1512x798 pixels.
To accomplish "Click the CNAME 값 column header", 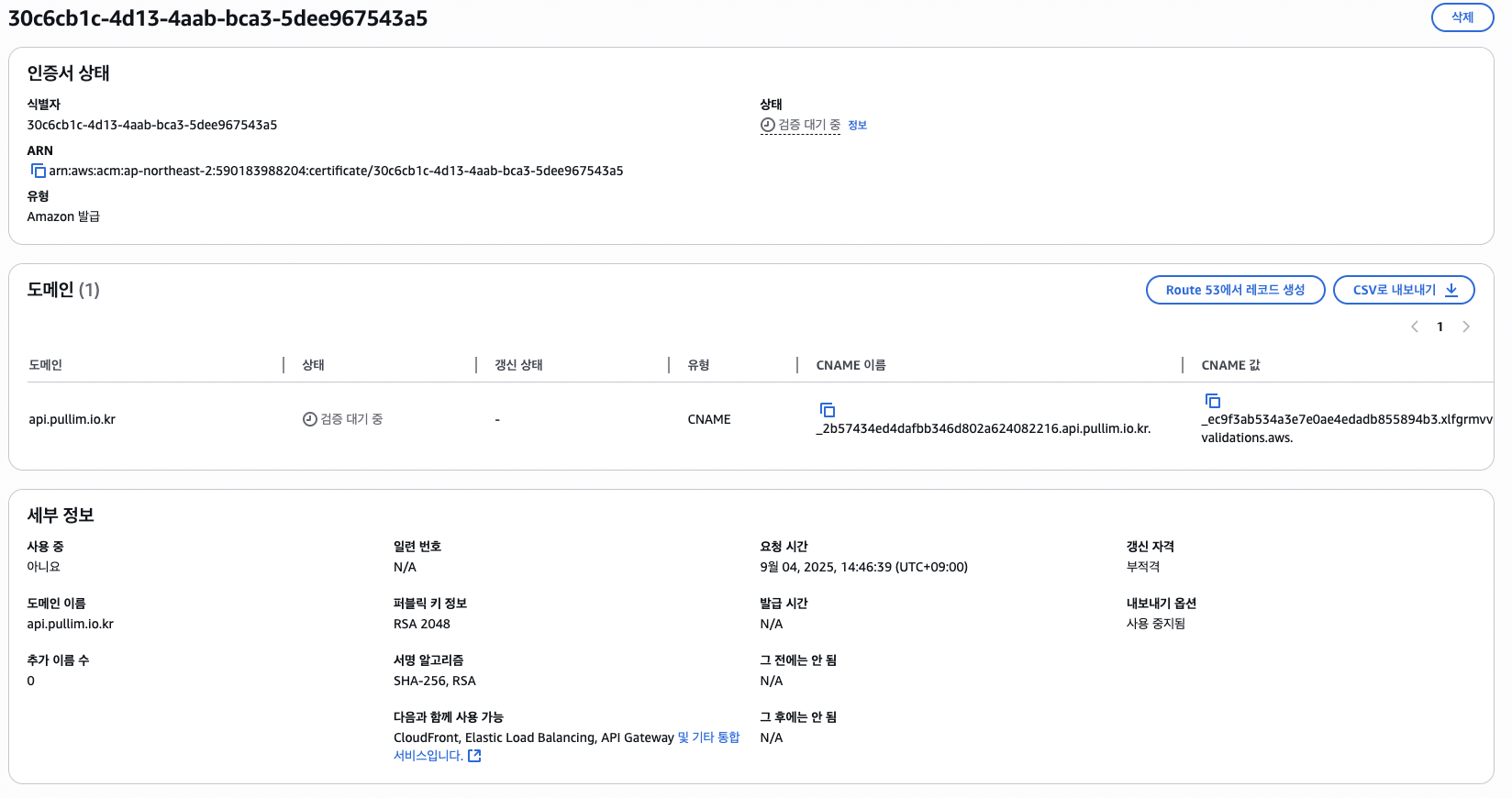I will tap(1230, 365).
